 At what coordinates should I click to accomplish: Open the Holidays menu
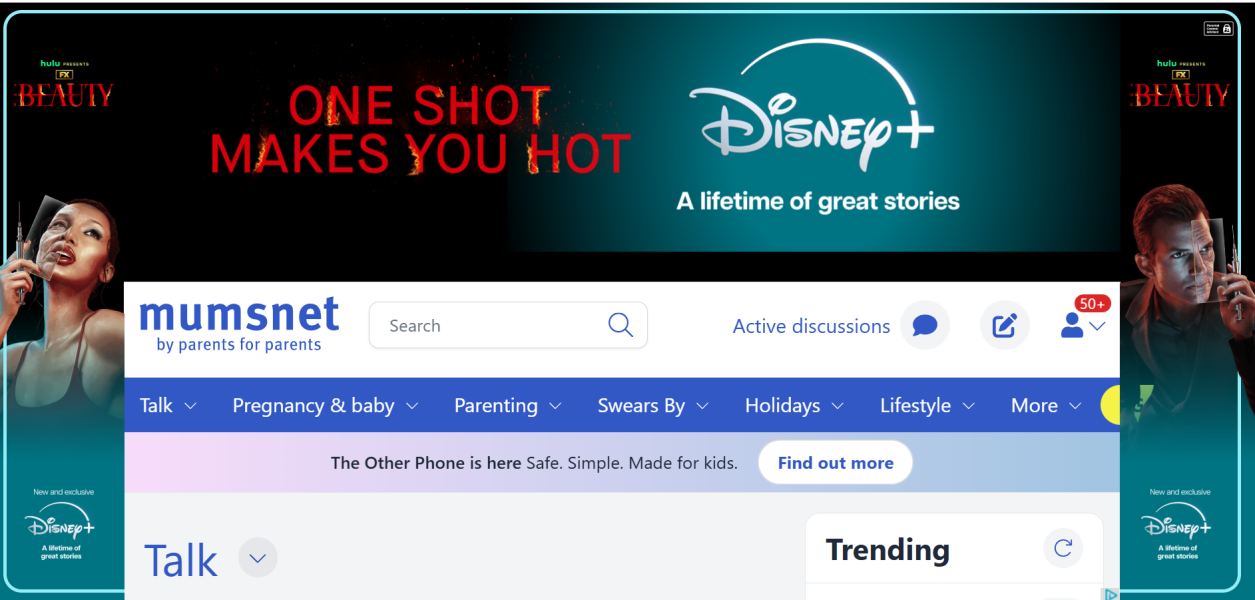[795, 405]
